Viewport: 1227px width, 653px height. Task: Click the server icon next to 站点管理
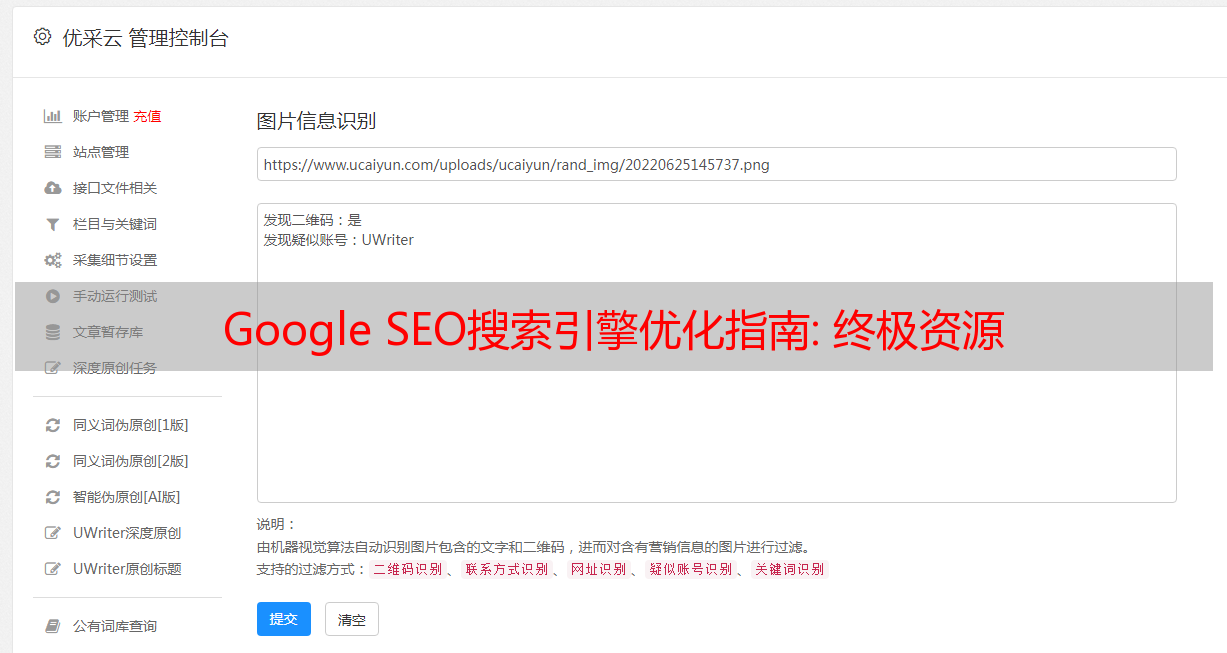(53, 152)
